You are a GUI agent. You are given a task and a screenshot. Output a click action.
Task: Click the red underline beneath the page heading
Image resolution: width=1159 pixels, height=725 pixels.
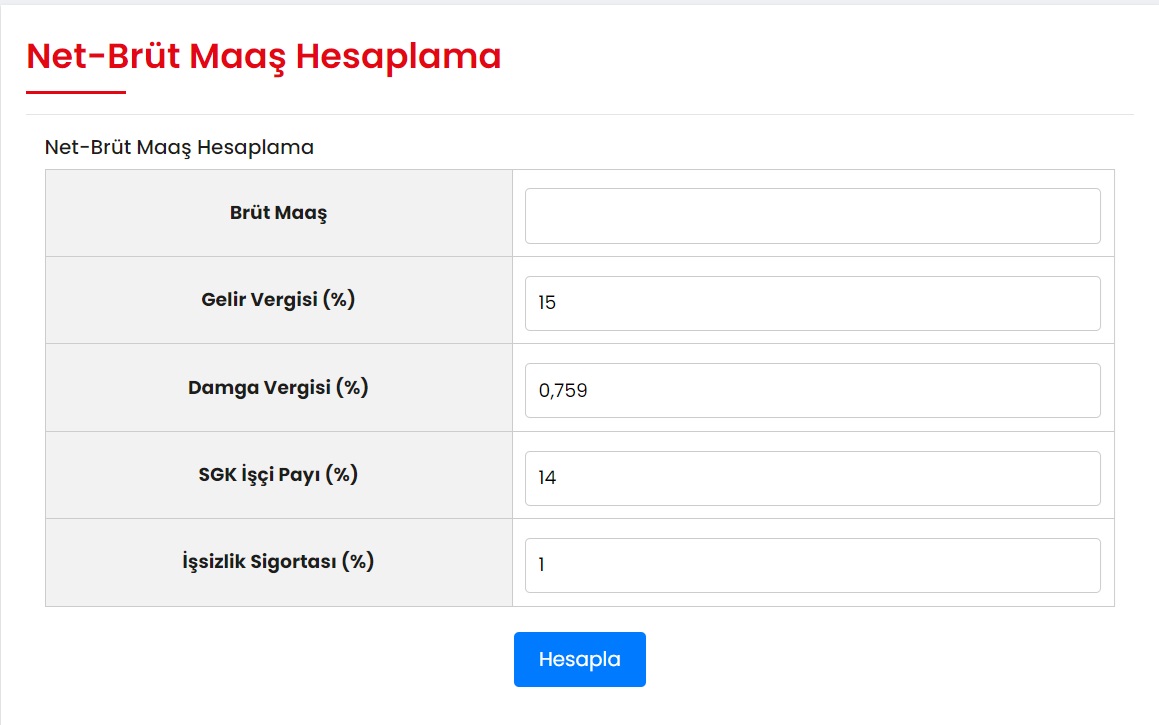click(x=76, y=92)
